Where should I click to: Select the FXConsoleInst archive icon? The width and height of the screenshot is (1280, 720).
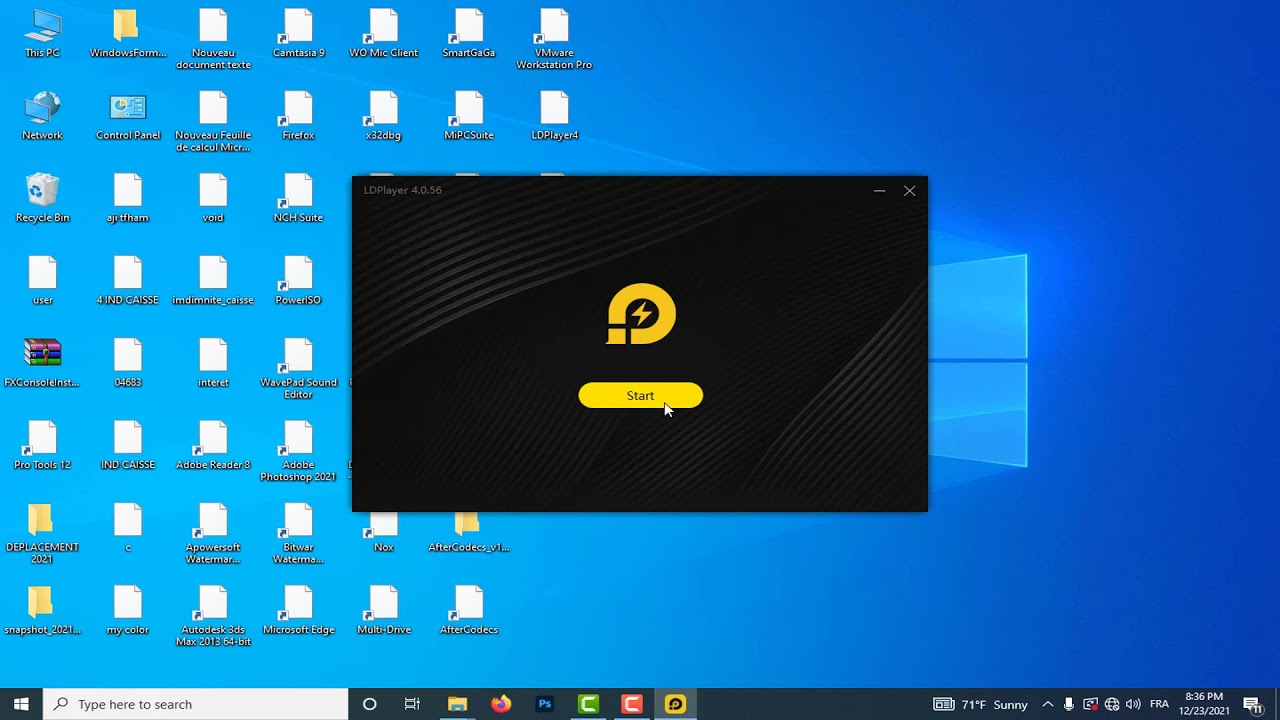(42, 363)
